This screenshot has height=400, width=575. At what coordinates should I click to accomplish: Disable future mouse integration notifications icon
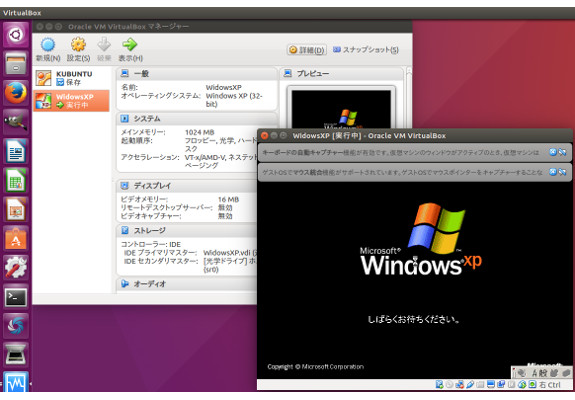click(x=562, y=172)
